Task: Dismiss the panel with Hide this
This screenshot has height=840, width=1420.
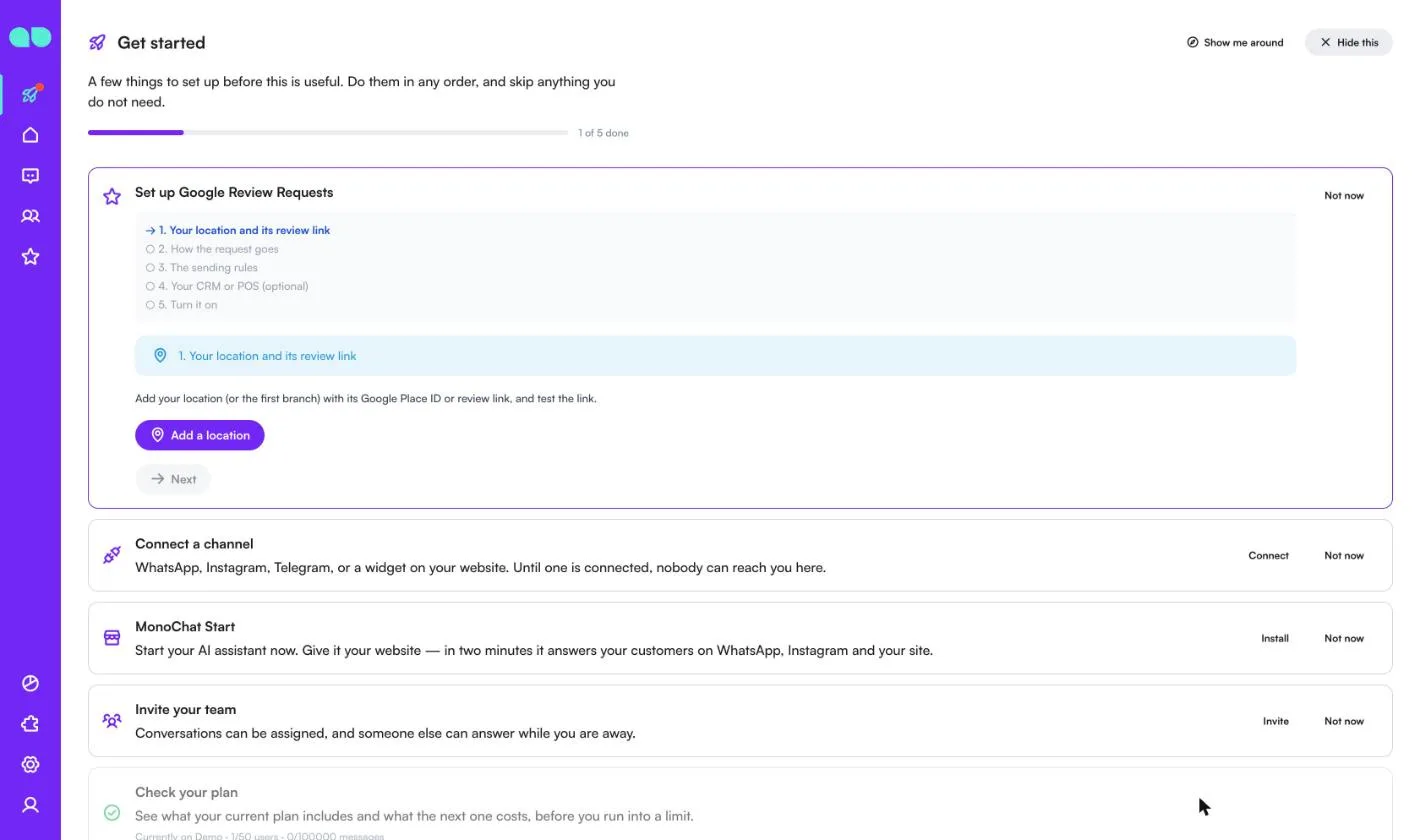Action: click(x=1348, y=42)
